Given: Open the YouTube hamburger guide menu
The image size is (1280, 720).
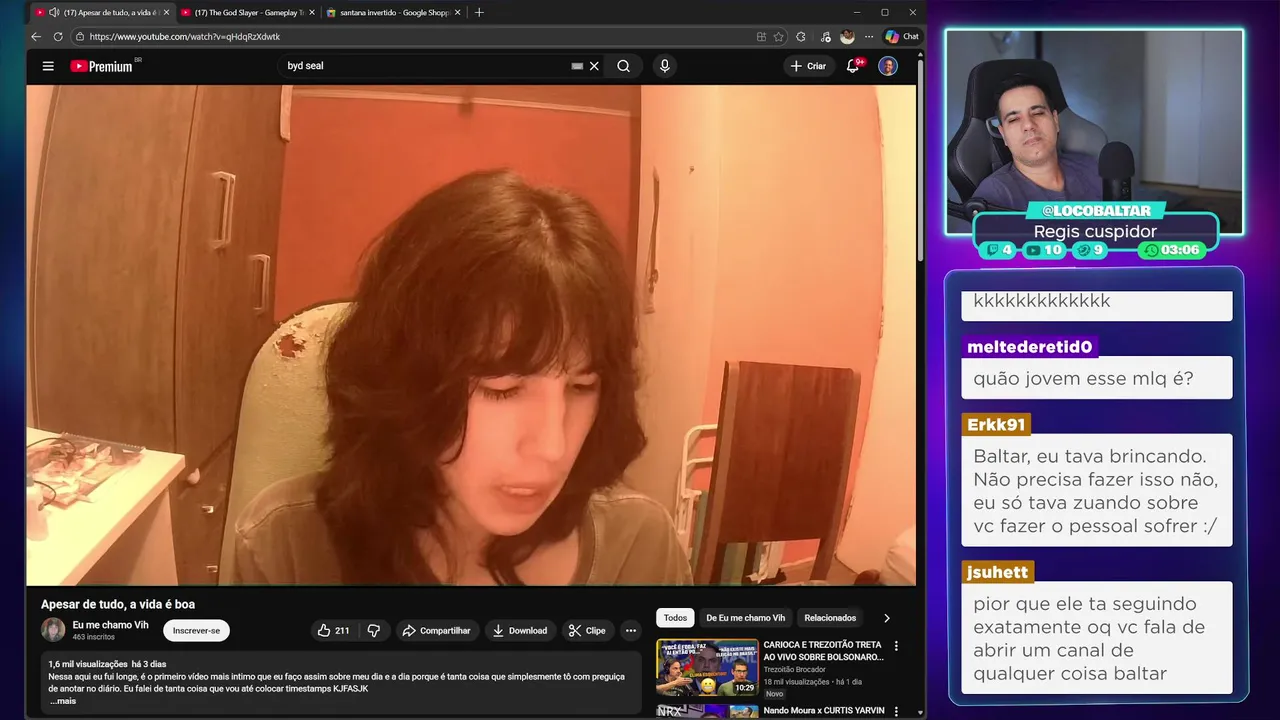Looking at the screenshot, I should (48, 66).
